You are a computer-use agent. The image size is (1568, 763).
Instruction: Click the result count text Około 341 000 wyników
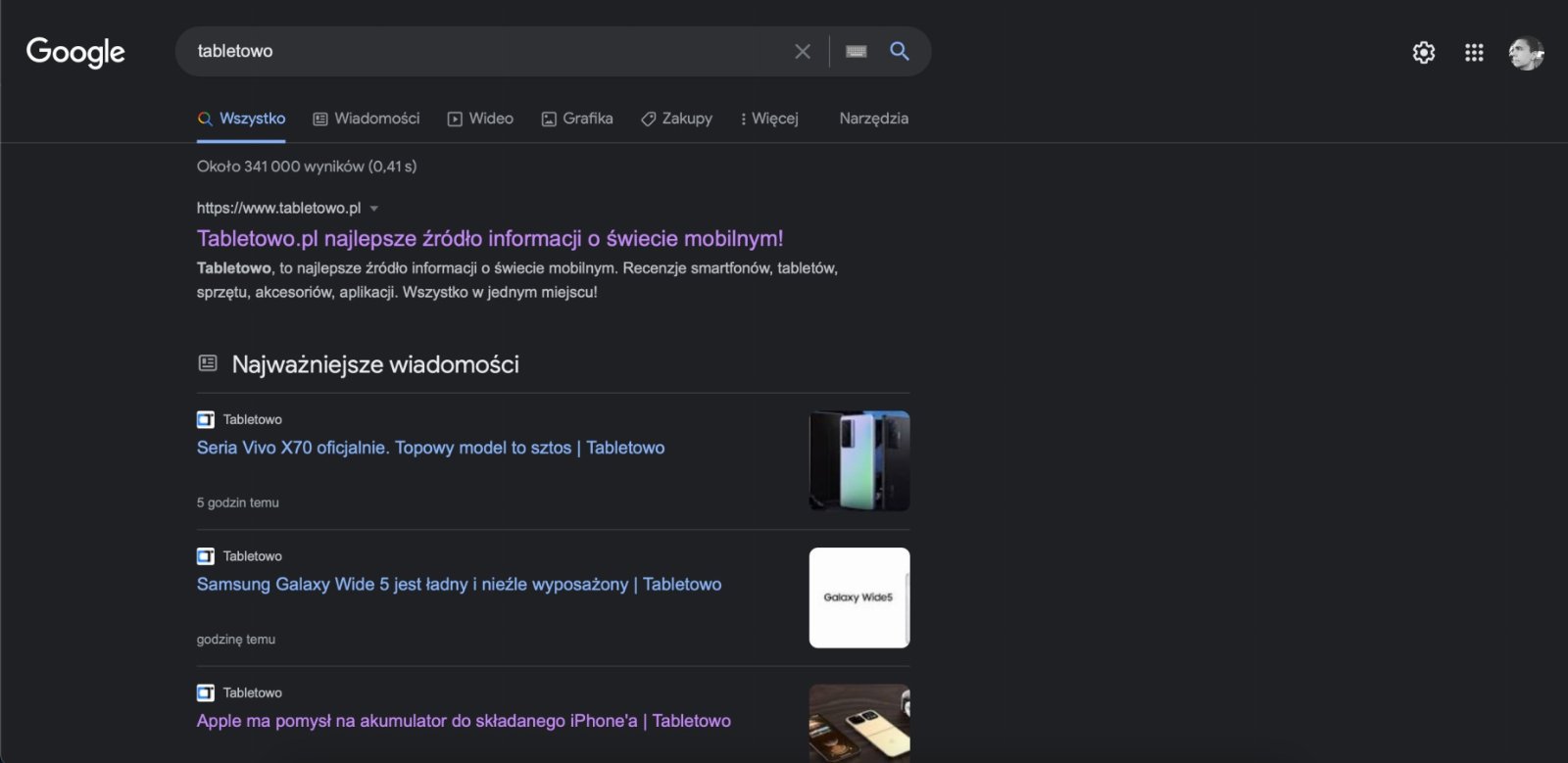click(x=307, y=167)
